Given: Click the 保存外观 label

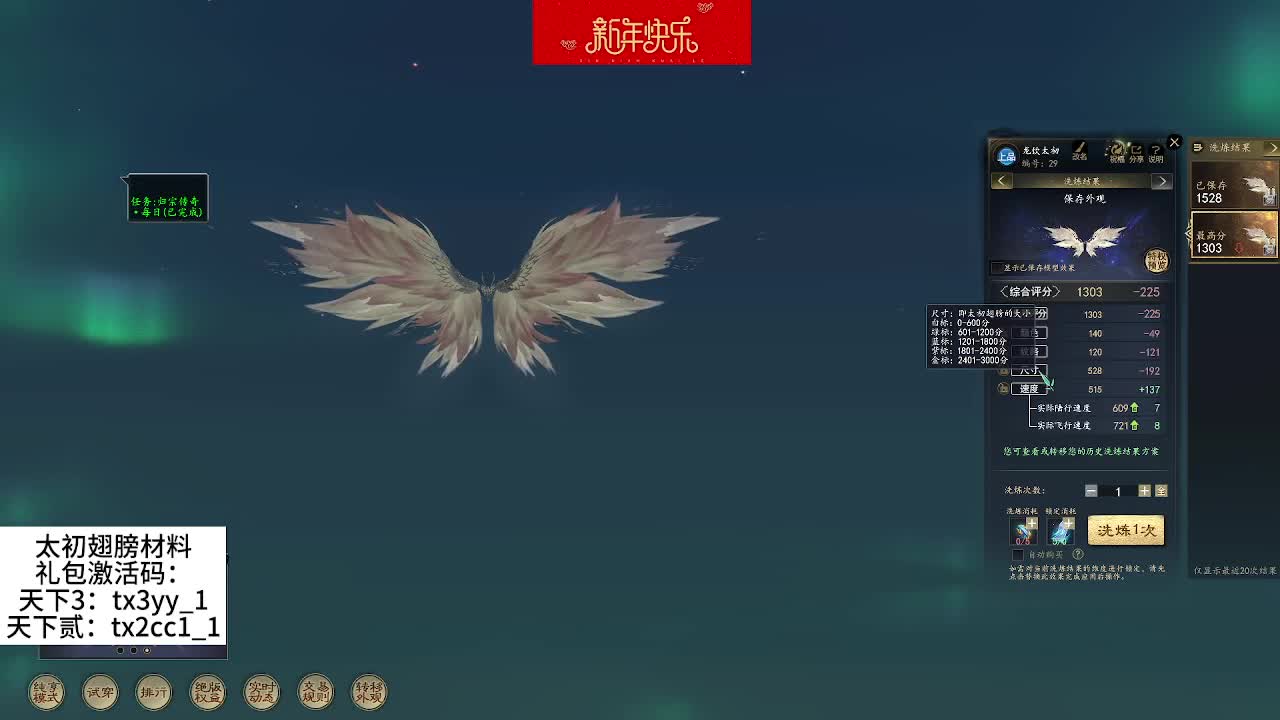Looking at the screenshot, I should 1084,199.
